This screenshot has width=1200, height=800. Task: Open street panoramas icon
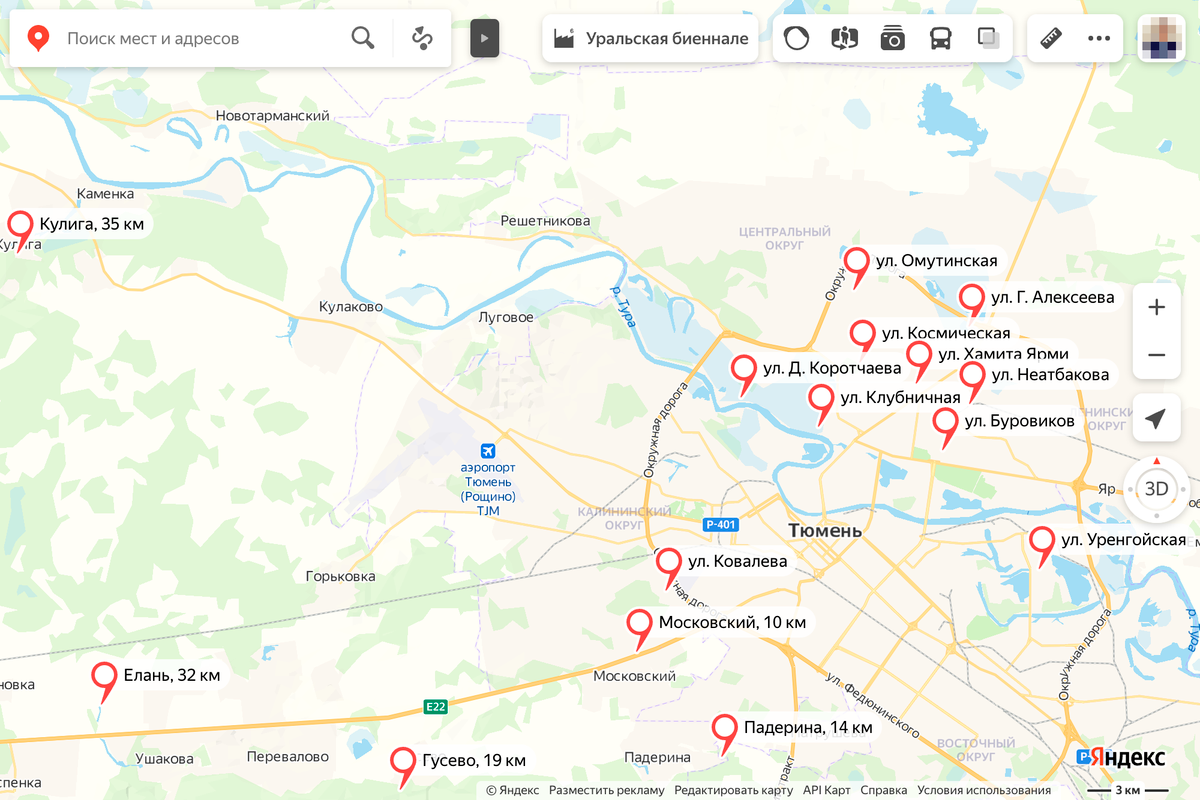click(844, 39)
